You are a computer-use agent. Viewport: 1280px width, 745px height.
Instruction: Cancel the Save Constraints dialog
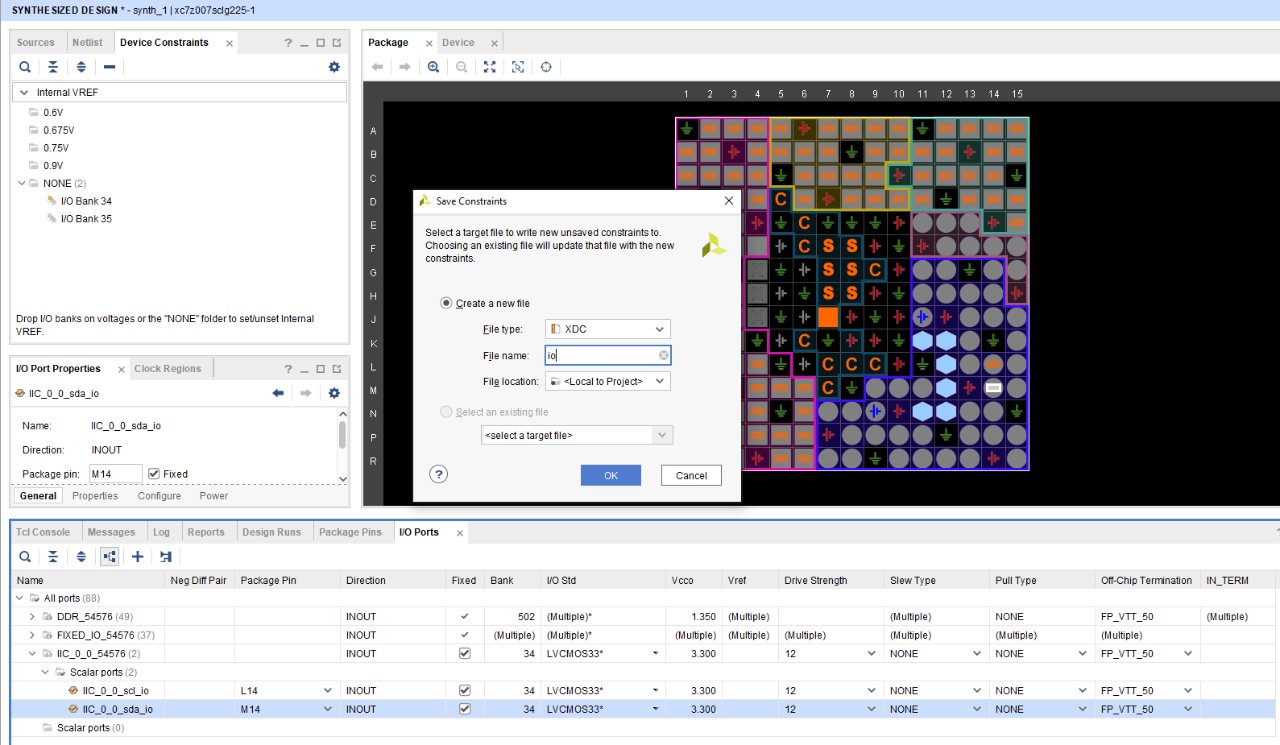(x=691, y=475)
